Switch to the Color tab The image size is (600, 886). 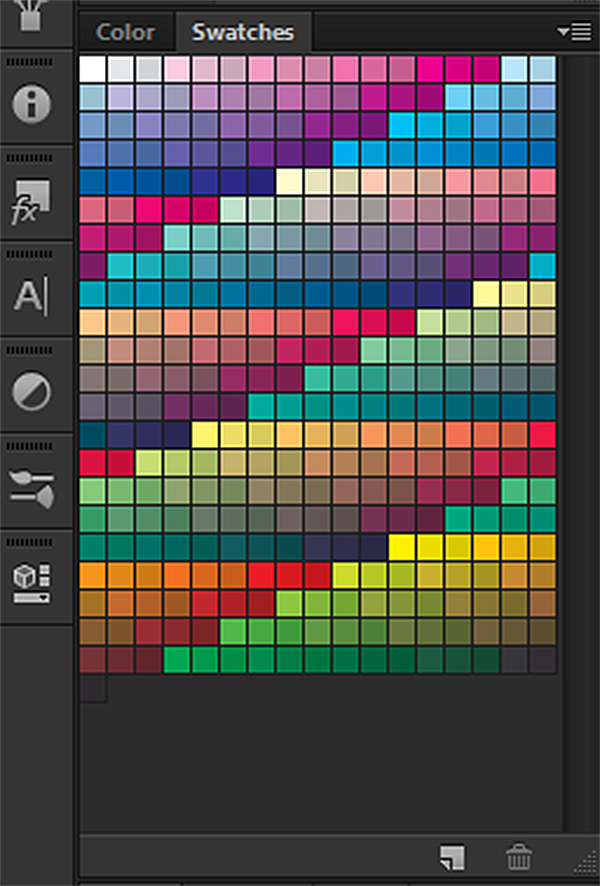click(125, 32)
